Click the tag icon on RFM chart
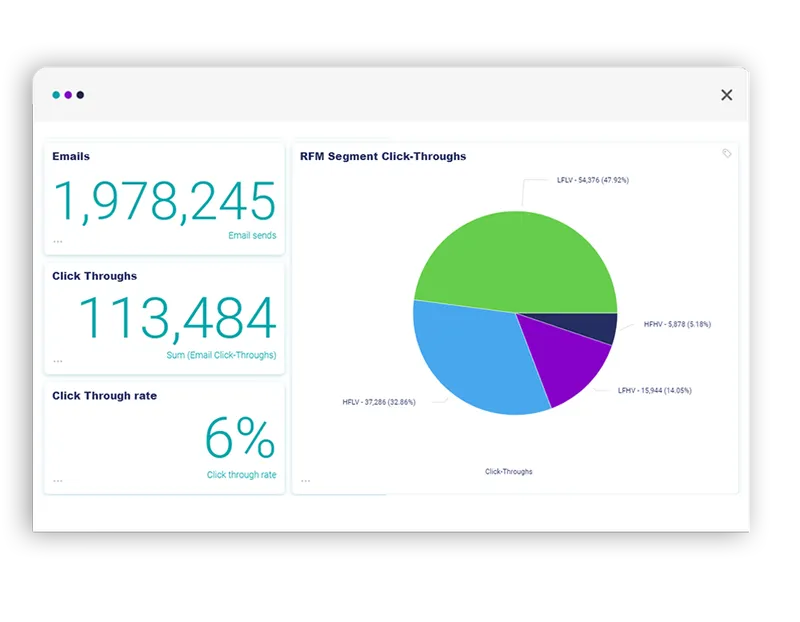 click(x=727, y=153)
